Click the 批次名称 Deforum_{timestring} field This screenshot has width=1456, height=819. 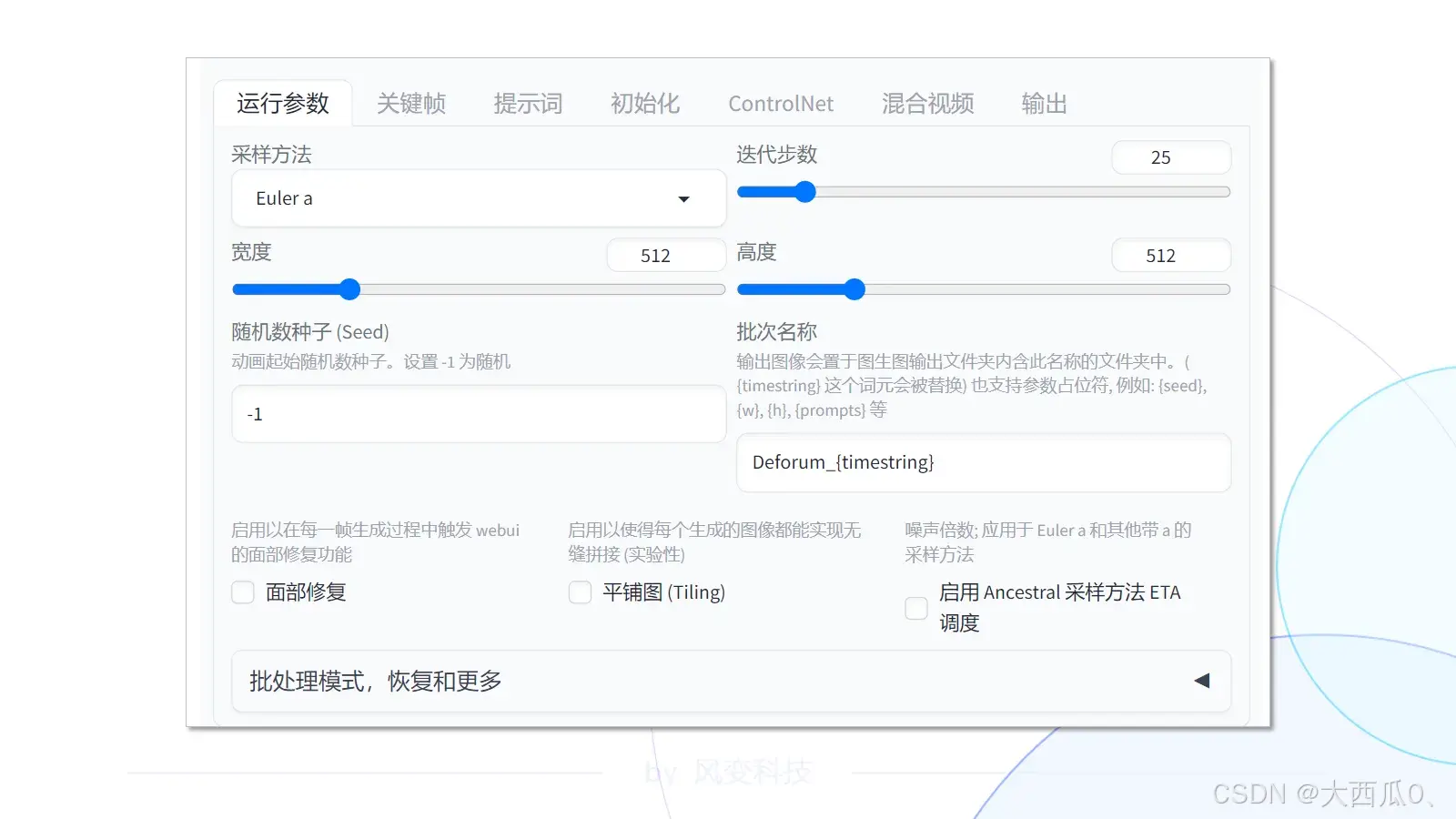(x=984, y=462)
